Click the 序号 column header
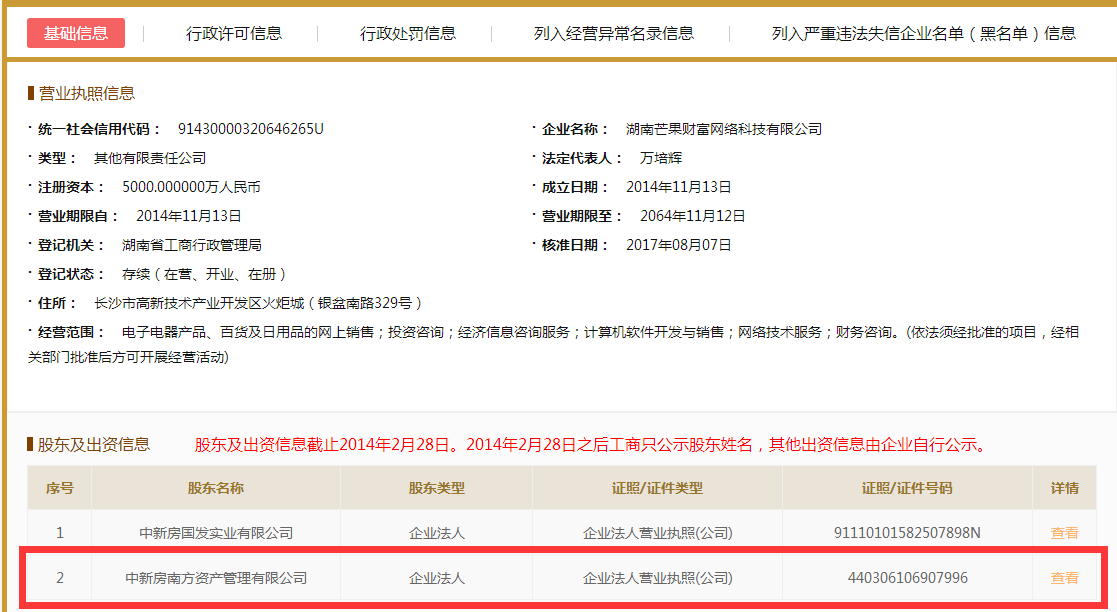Viewport: 1117px width, 612px height. click(x=60, y=488)
